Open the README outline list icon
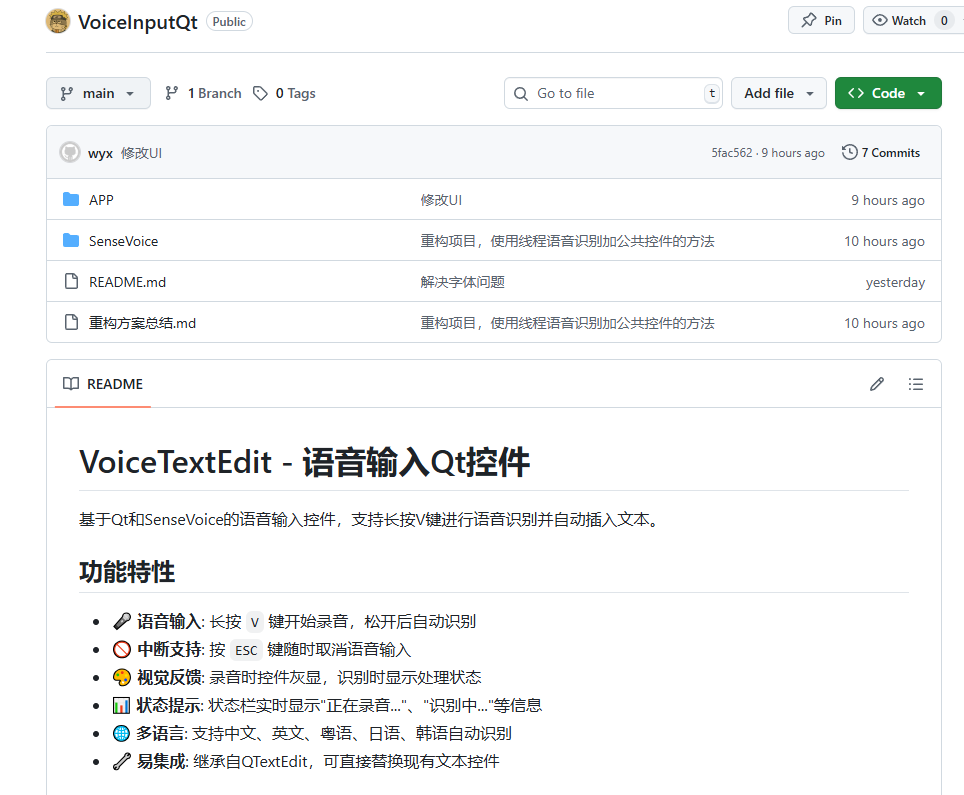964x795 pixels. (x=915, y=384)
